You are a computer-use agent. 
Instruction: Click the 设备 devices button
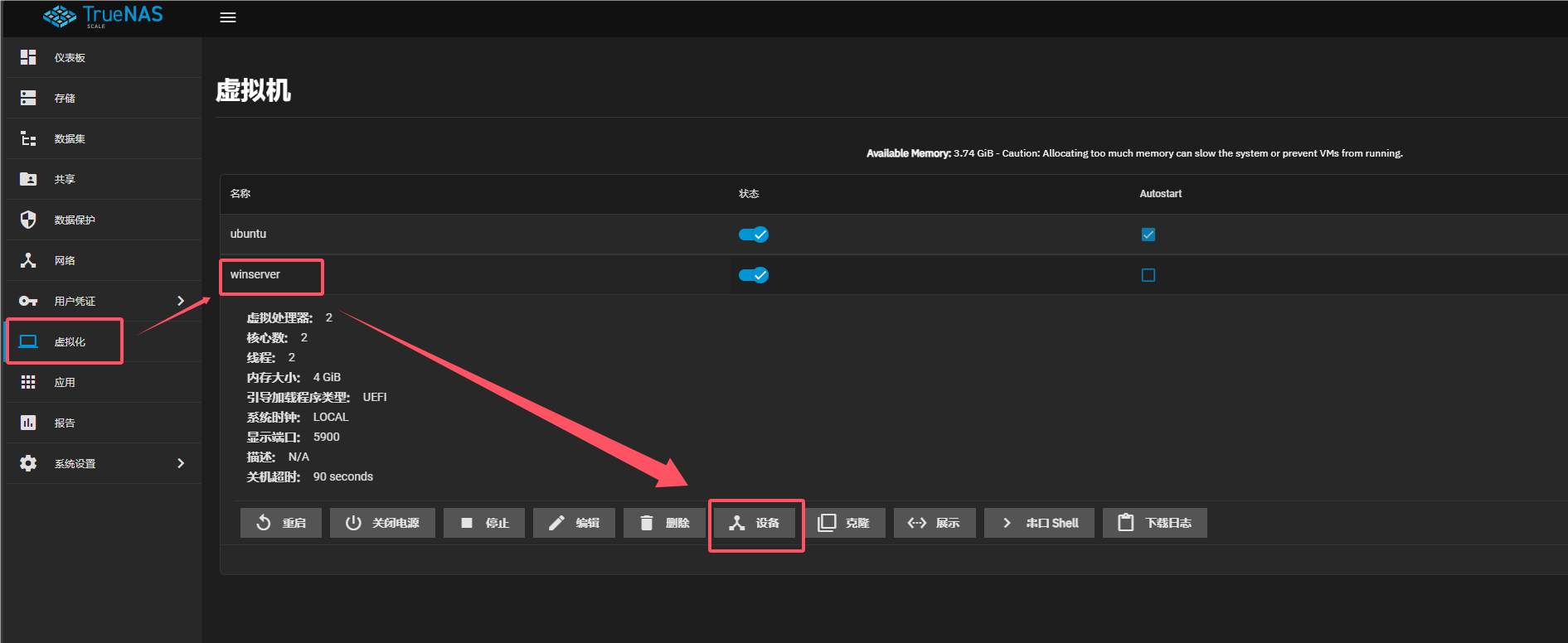point(755,523)
